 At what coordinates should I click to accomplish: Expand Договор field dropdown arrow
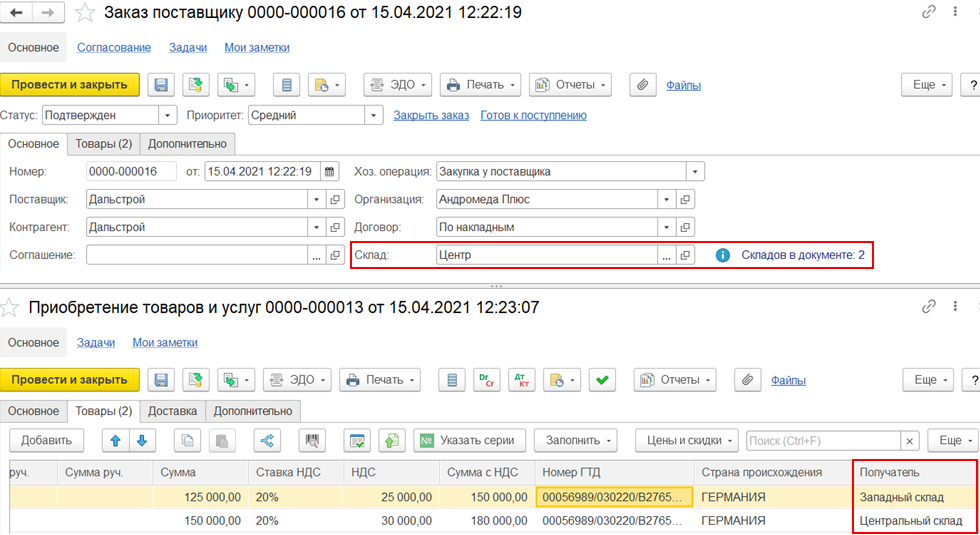[666, 227]
